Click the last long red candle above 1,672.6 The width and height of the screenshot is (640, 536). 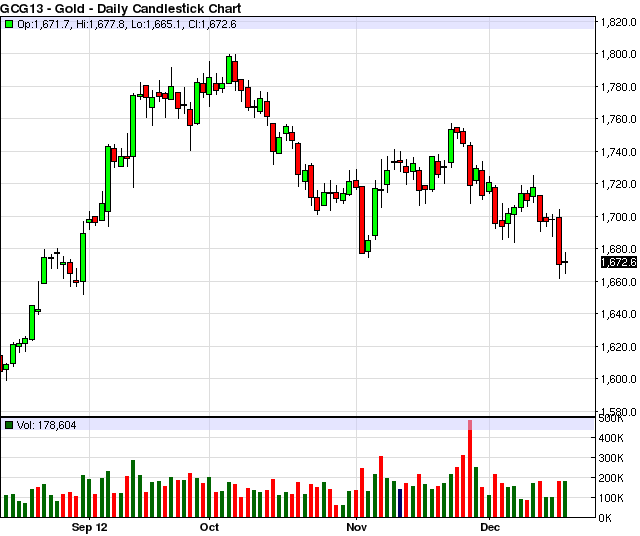point(559,241)
